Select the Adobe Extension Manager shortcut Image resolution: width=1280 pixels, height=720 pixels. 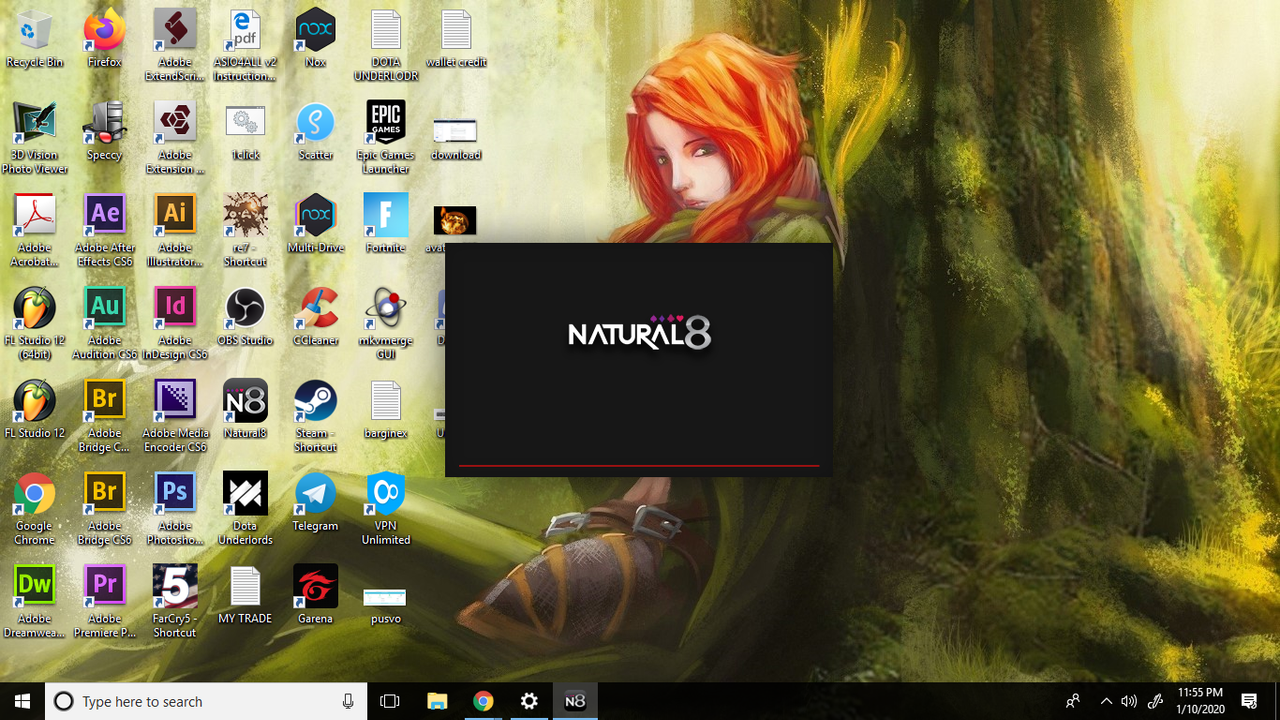[x=175, y=138]
